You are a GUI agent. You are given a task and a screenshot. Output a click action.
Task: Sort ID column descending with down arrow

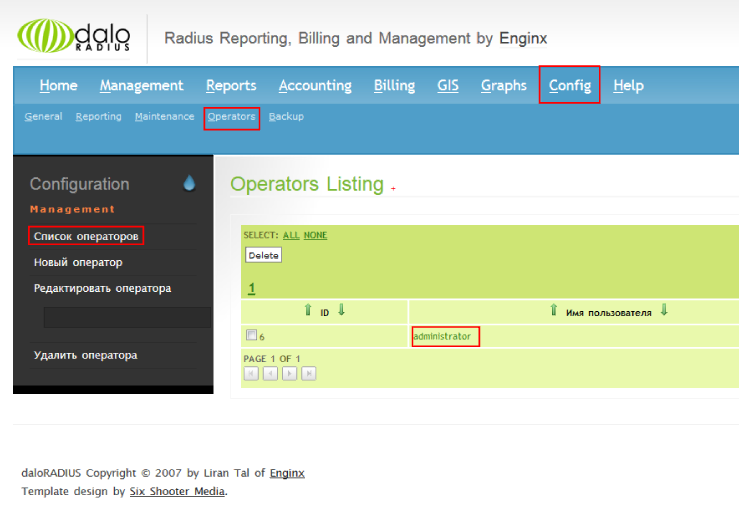point(342,310)
